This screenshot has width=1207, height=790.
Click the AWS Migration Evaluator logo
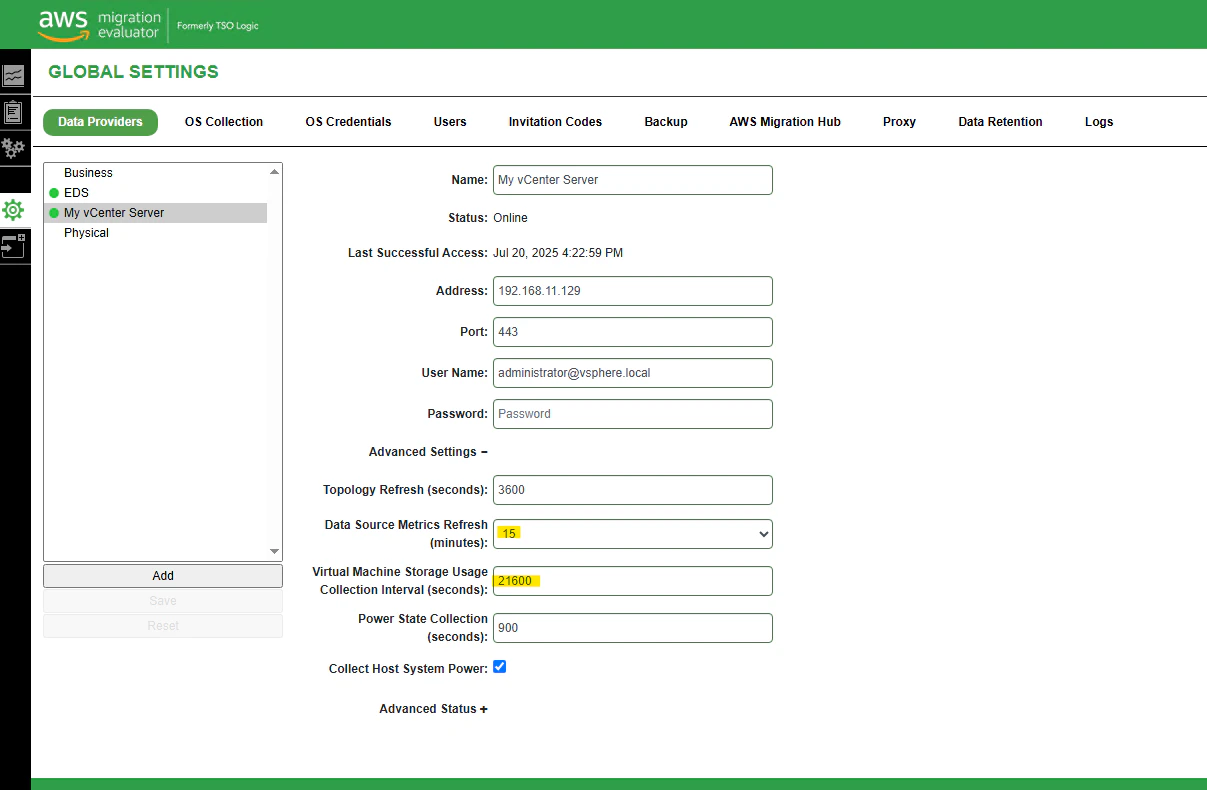click(x=99, y=25)
